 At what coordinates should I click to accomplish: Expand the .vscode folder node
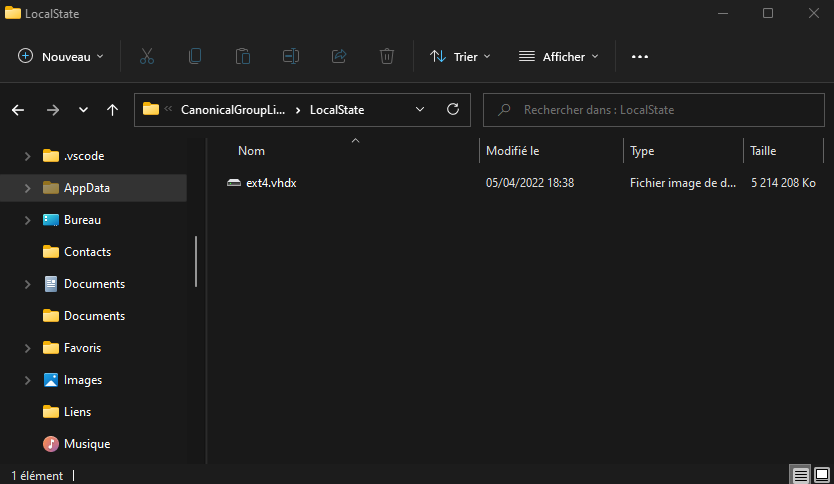pos(27,156)
